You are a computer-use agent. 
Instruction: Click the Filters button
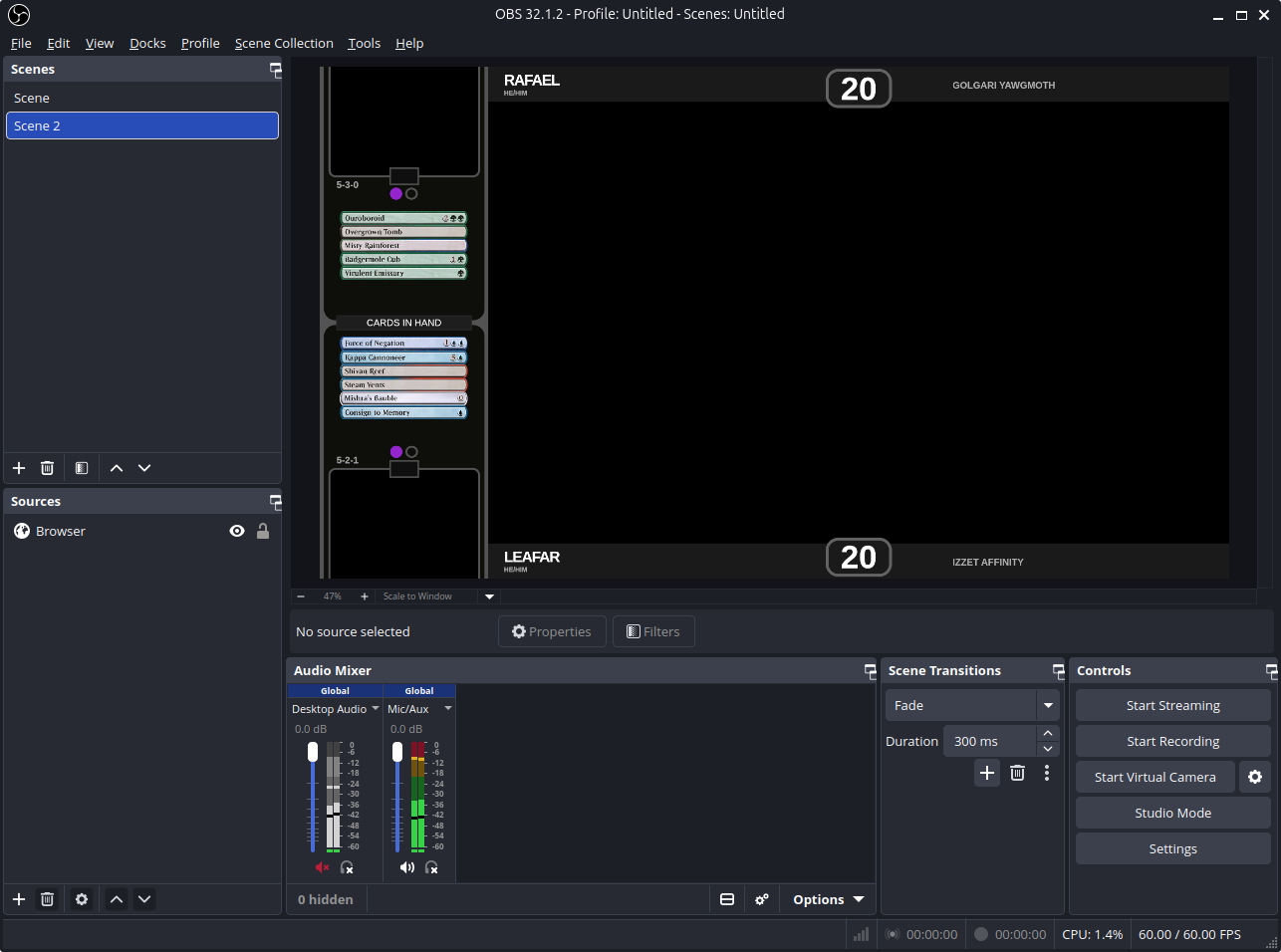[653, 631]
